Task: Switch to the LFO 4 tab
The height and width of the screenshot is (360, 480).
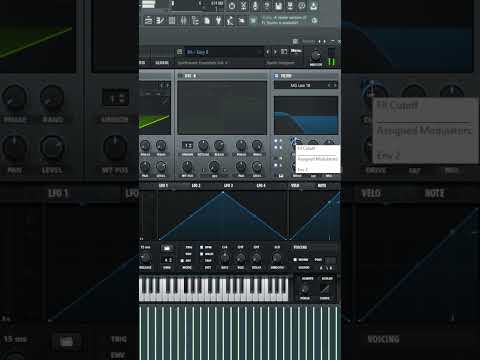Action: click(261, 186)
